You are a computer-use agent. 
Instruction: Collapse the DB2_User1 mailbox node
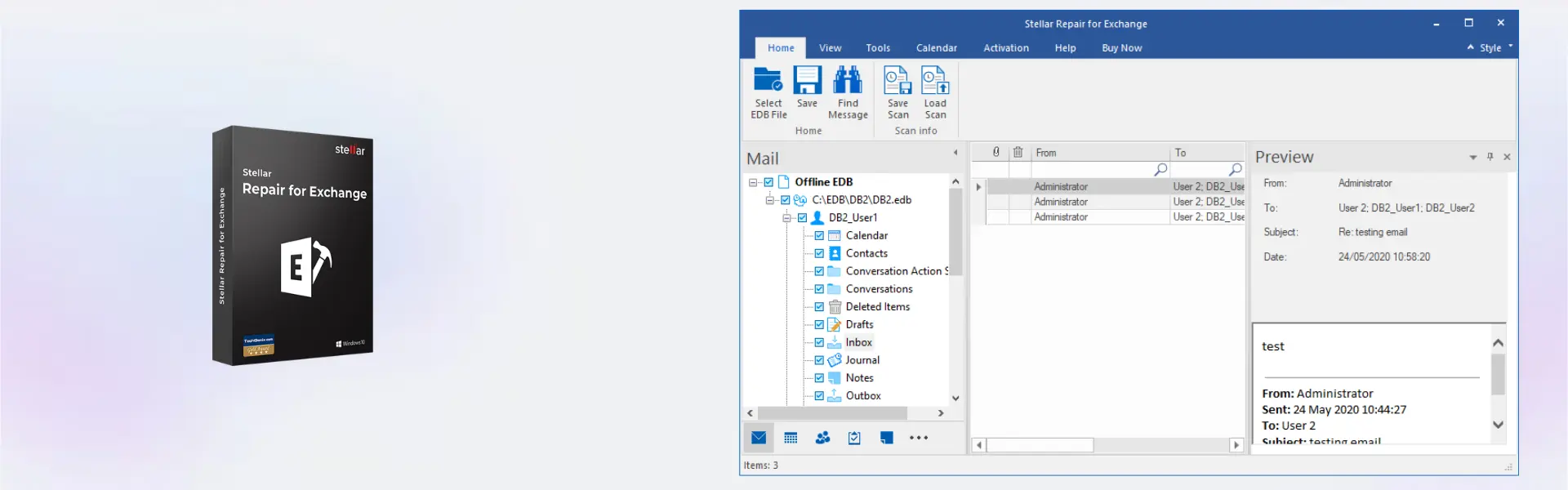pyautogui.click(x=786, y=218)
